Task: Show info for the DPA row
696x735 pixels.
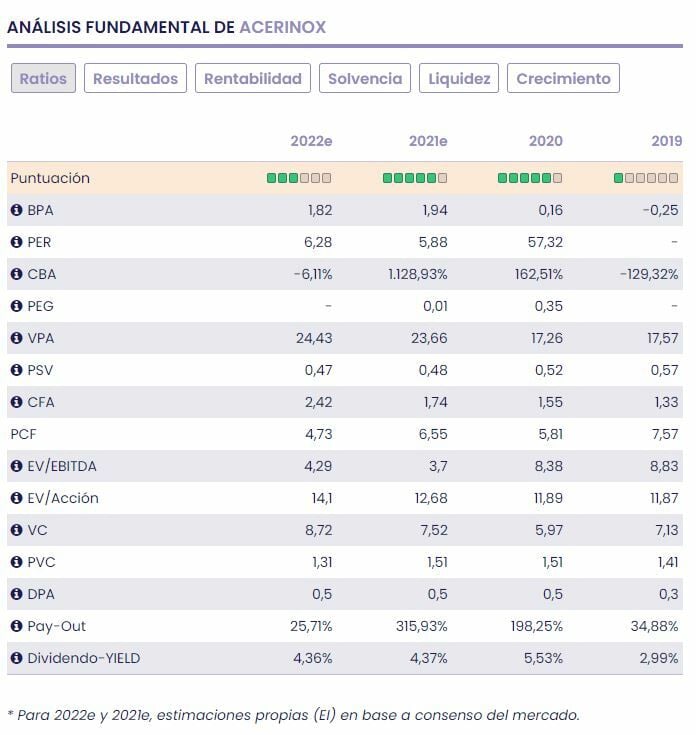Action: pyautogui.click(x=16, y=594)
